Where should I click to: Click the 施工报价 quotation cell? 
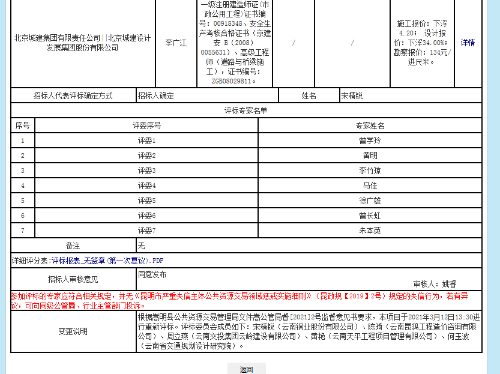[x=422, y=43]
